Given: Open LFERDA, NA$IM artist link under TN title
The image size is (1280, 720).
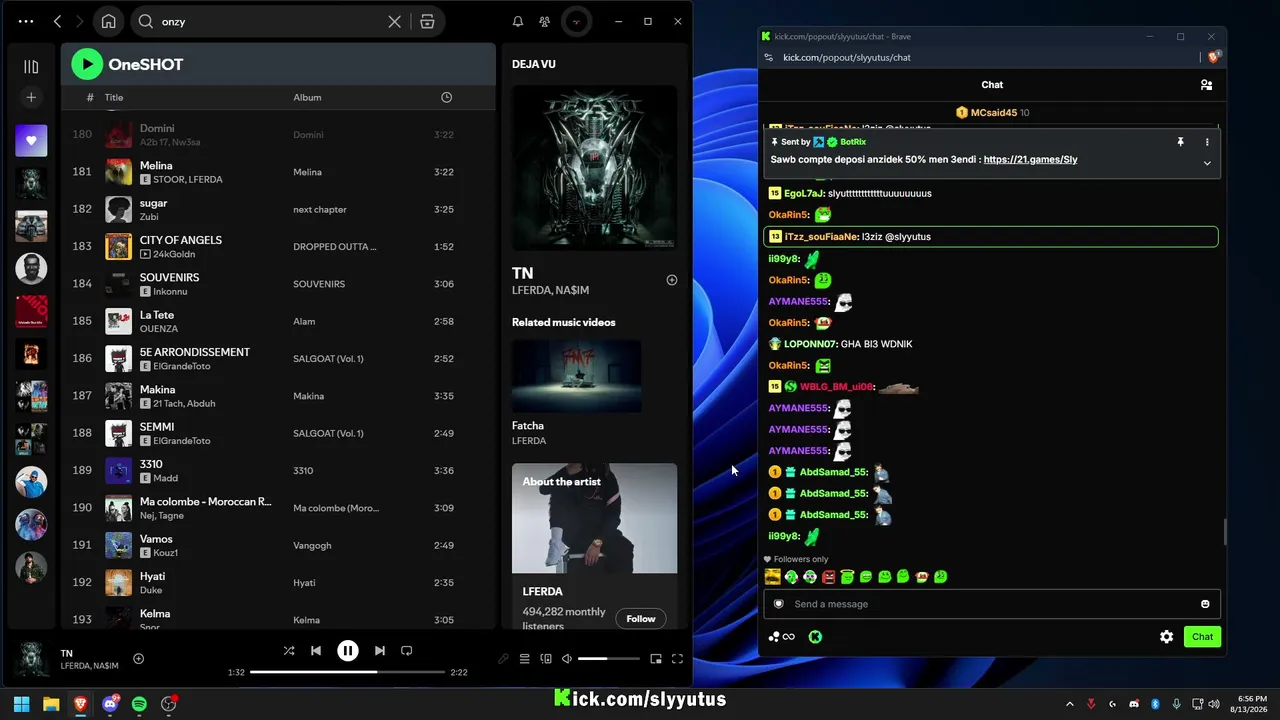Looking at the screenshot, I should (550, 290).
